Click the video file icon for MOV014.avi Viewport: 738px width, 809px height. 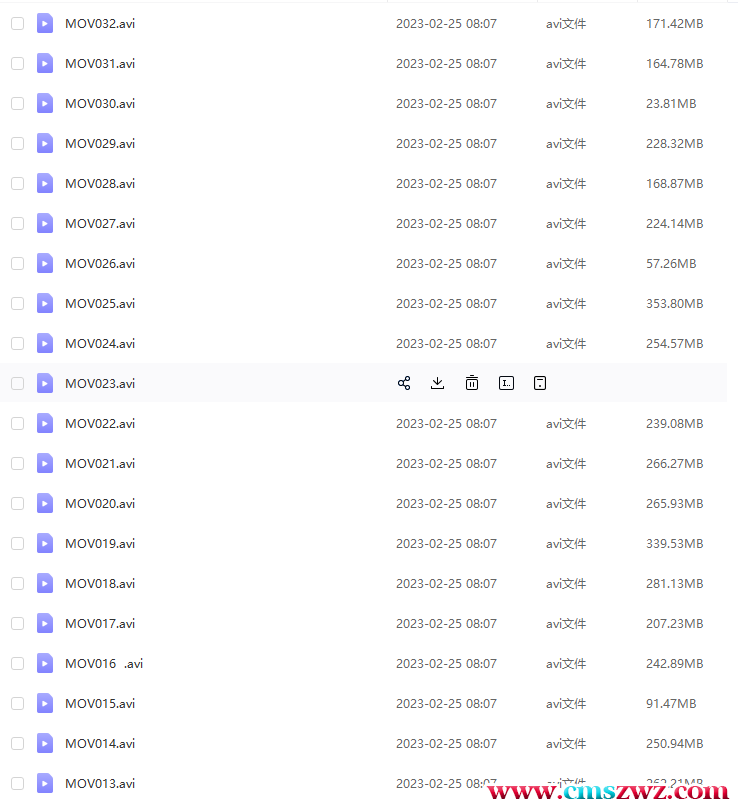coord(45,743)
